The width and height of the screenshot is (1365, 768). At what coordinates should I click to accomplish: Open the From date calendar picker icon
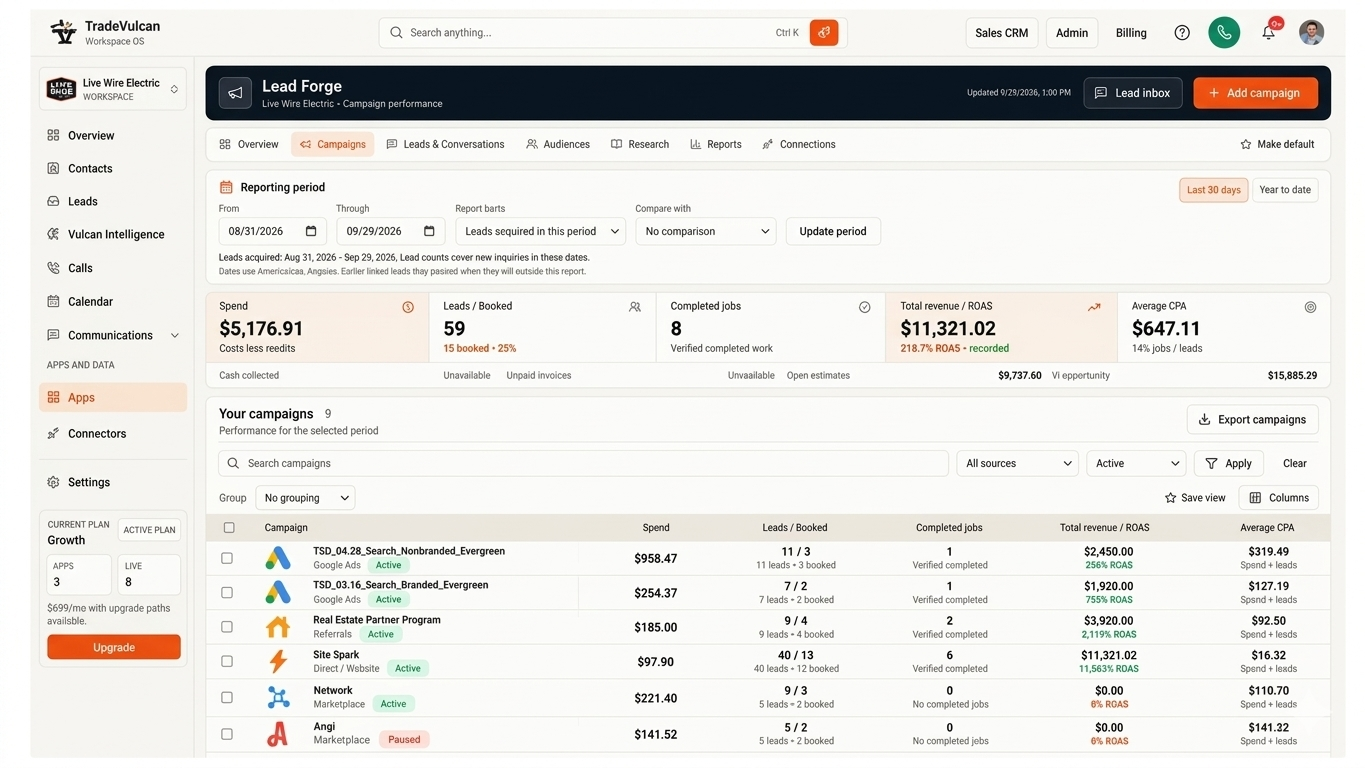pos(311,231)
